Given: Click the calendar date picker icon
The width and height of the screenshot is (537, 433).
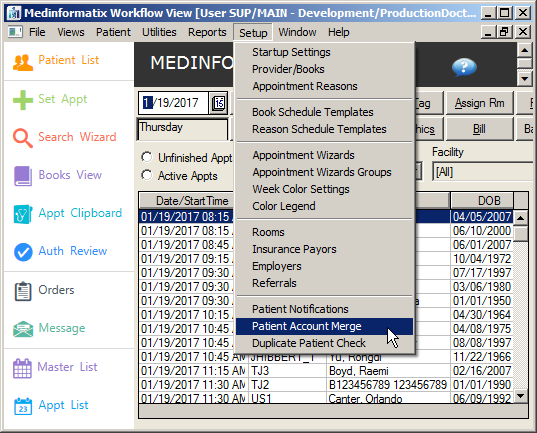Looking at the screenshot, I should pos(218,103).
